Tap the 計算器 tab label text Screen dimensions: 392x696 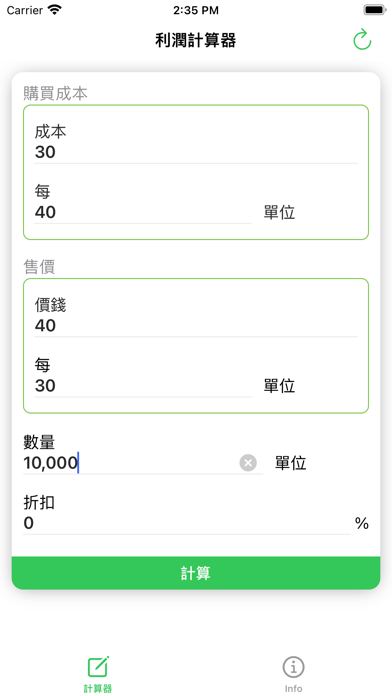coord(98,688)
